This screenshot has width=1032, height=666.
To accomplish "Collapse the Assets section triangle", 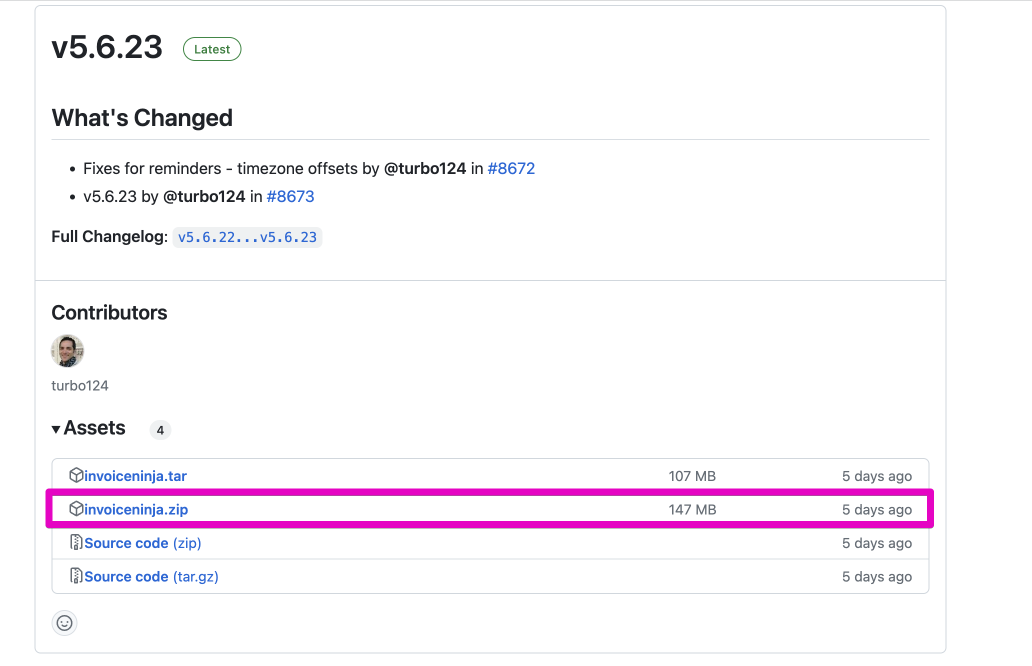I will (56, 429).
